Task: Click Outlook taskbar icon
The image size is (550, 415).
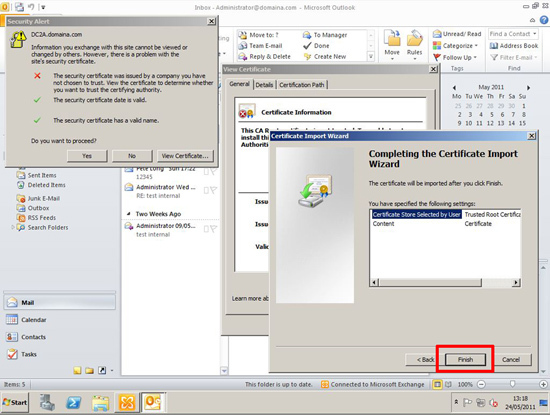Action: 153,402
